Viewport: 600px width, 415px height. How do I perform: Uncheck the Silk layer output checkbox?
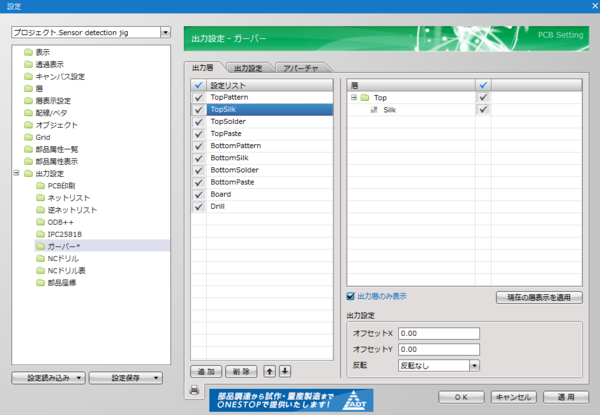pos(484,110)
